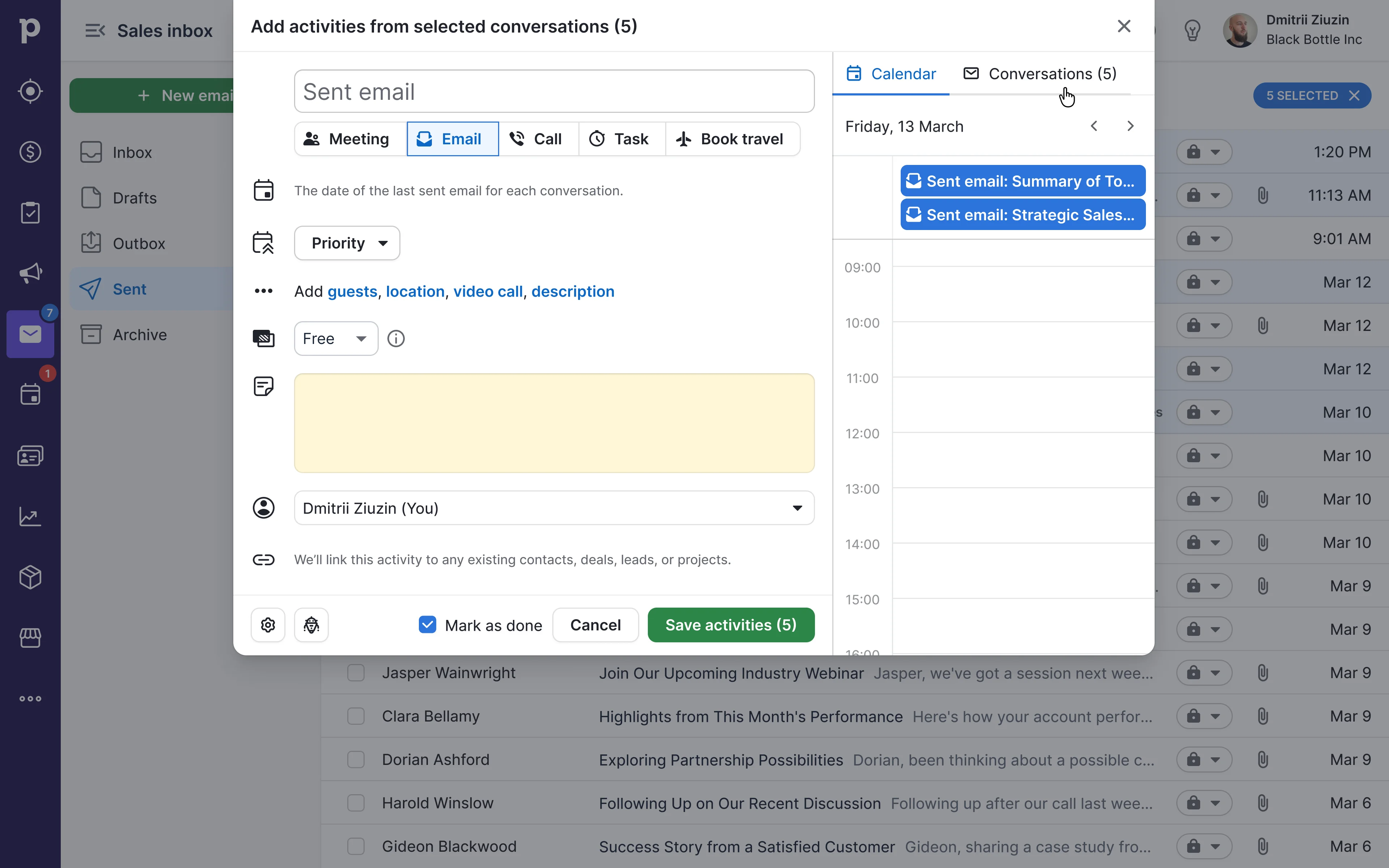
Task: Open privacy lock dropdown in Jasper Wainwright row
Action: pos(1204,673)
